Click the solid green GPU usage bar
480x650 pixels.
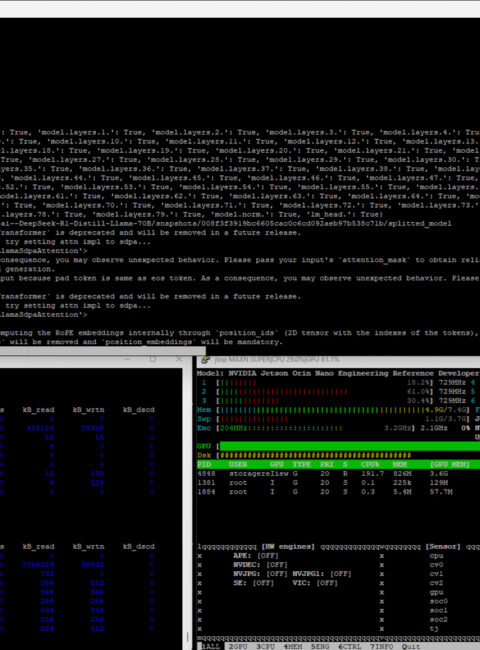(x=349, y=446)
